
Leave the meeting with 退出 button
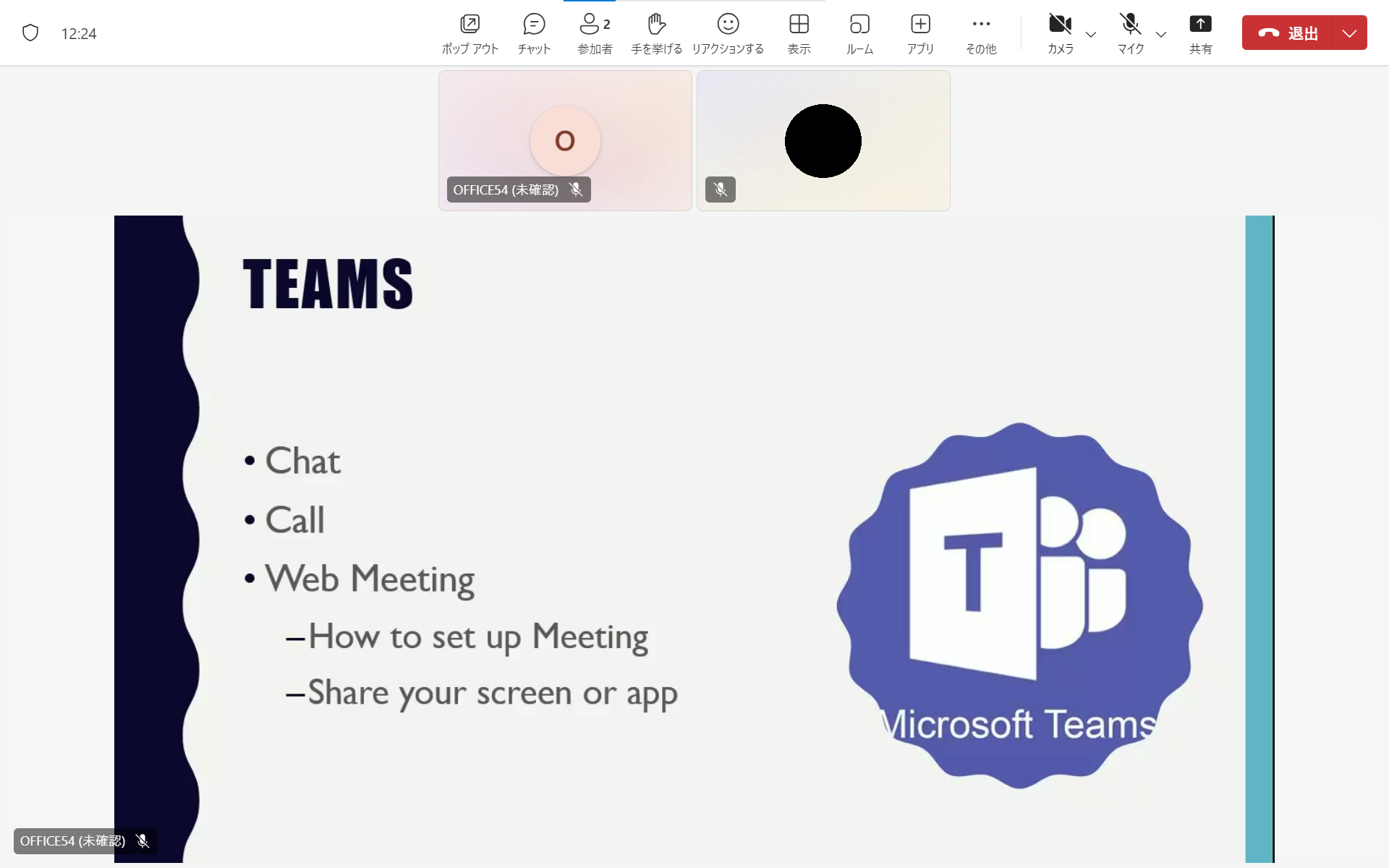tap(1287, 33)
